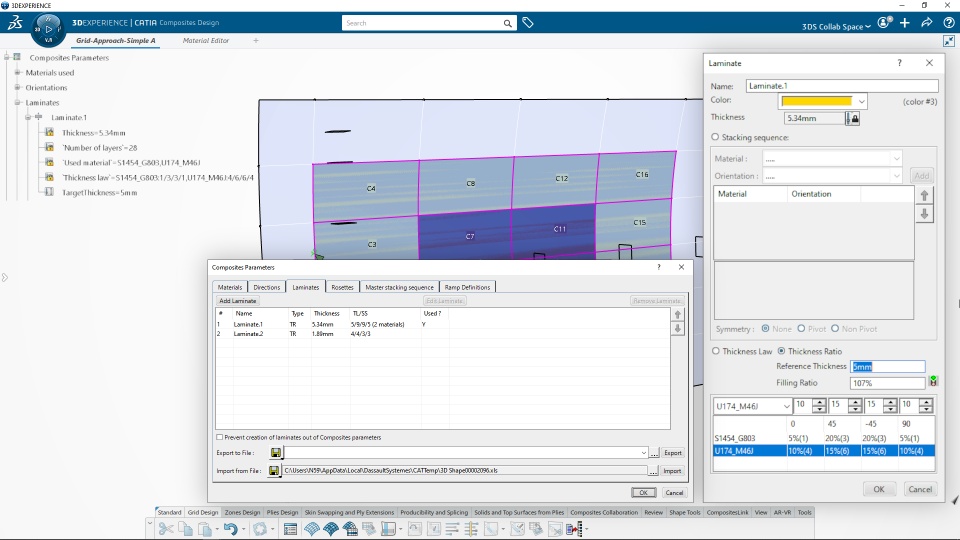Image resolution: width=960 pixels, height=540 pixels.
Task: Select Thickness Law radio button
Action: point(716,351)
